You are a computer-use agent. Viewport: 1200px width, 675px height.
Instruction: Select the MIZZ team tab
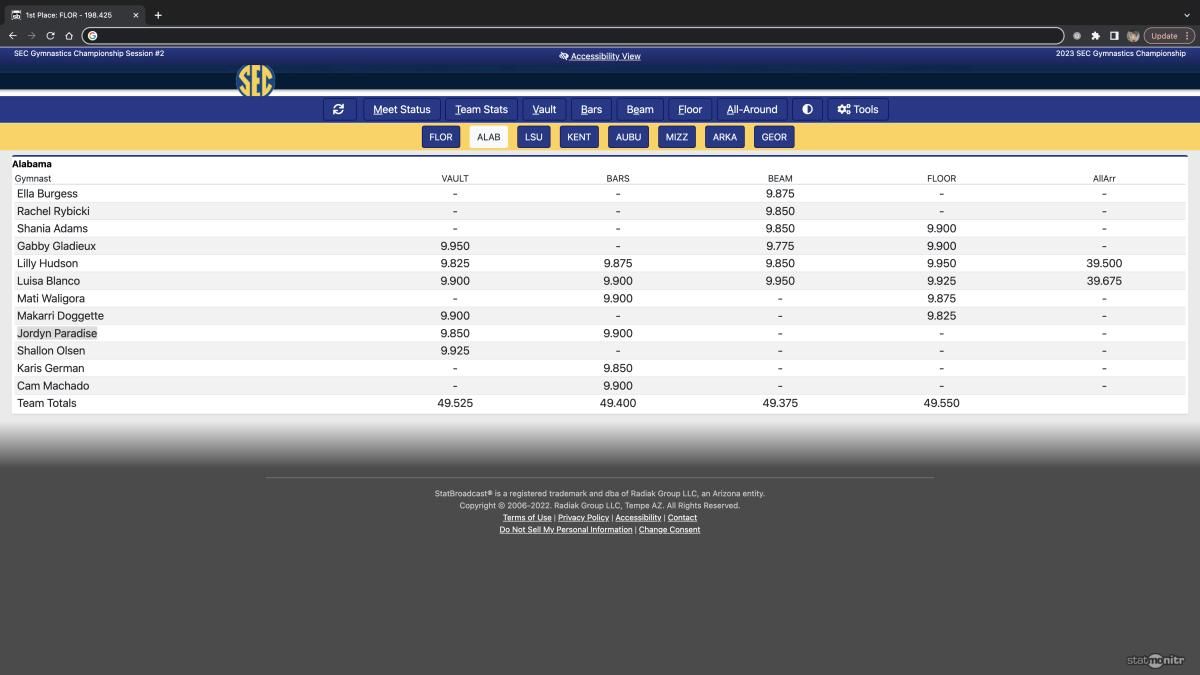tap(677, 137)
